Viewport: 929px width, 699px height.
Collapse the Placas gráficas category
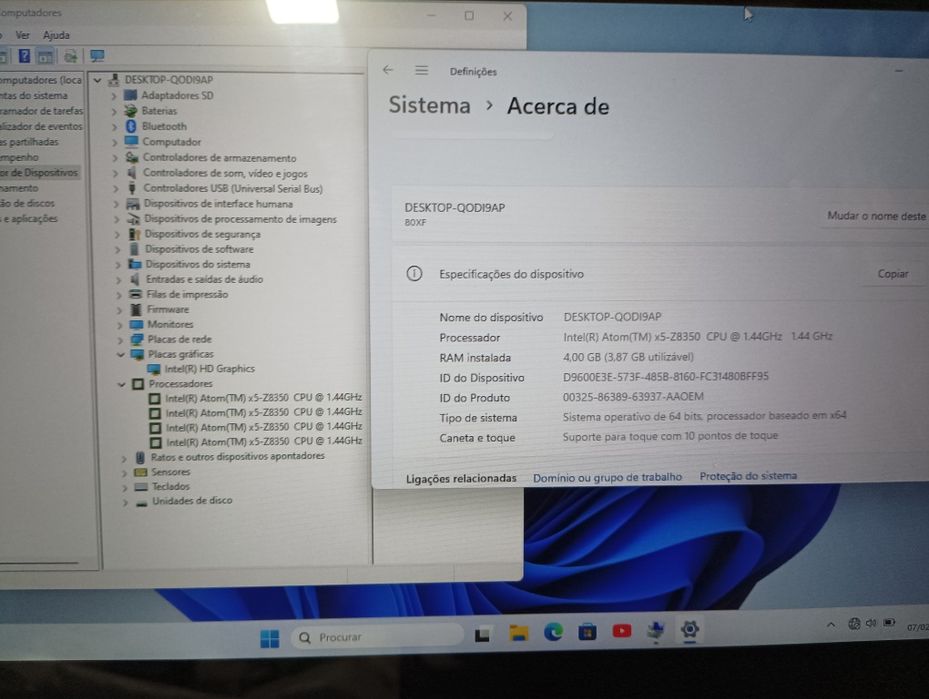[x=120, y=354]
